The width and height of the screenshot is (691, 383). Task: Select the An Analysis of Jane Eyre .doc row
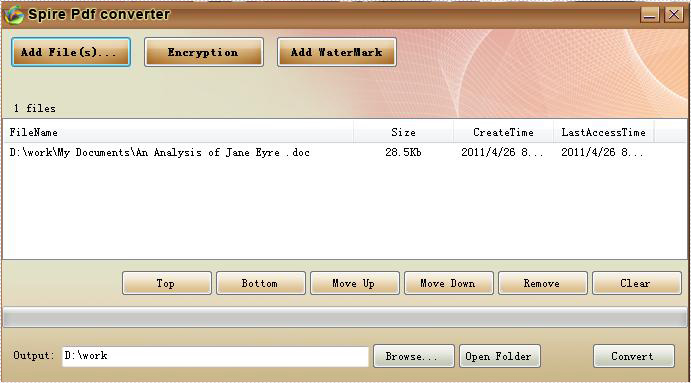tap(345, 152)
